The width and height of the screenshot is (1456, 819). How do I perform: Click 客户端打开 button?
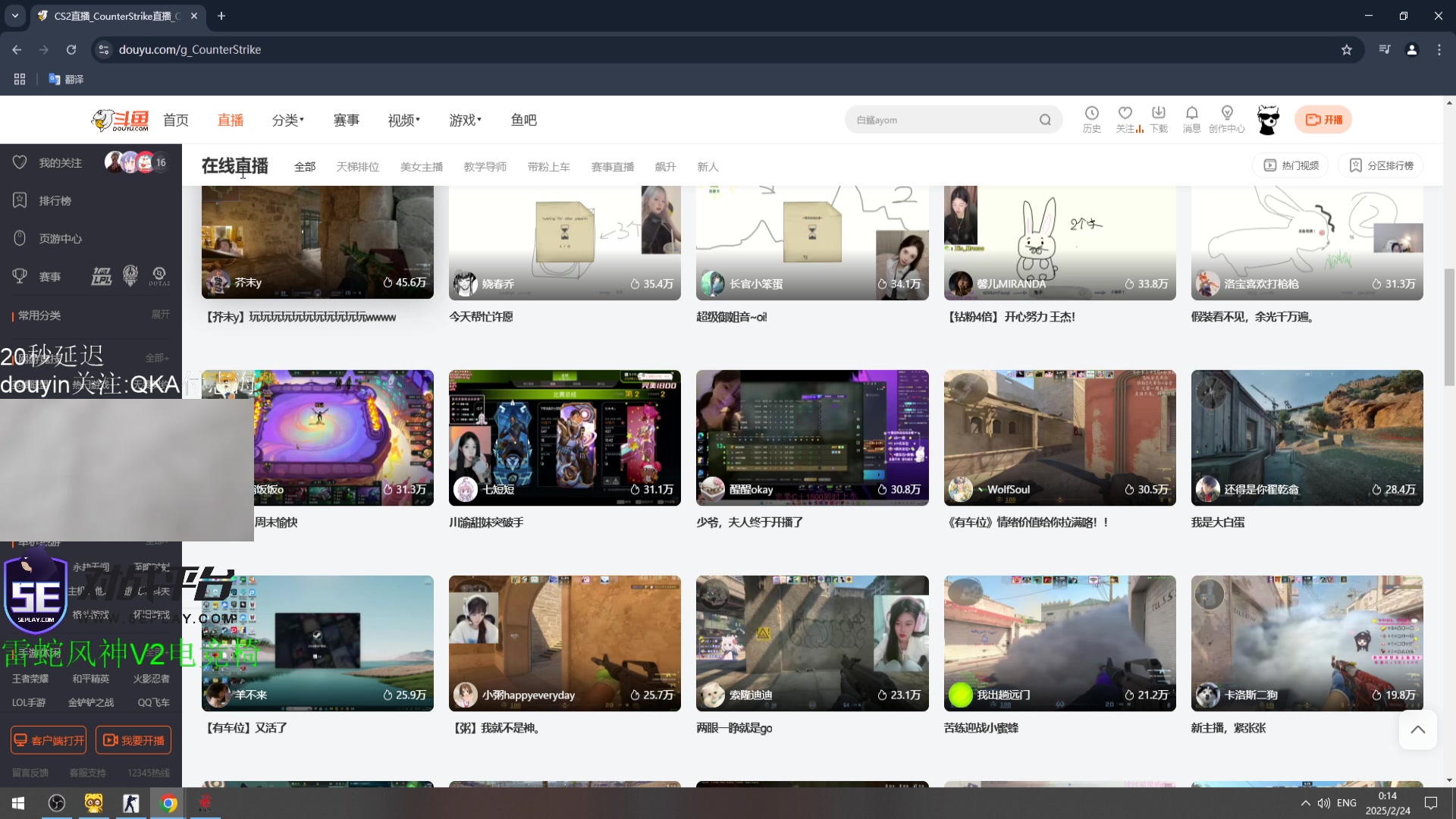49,740
